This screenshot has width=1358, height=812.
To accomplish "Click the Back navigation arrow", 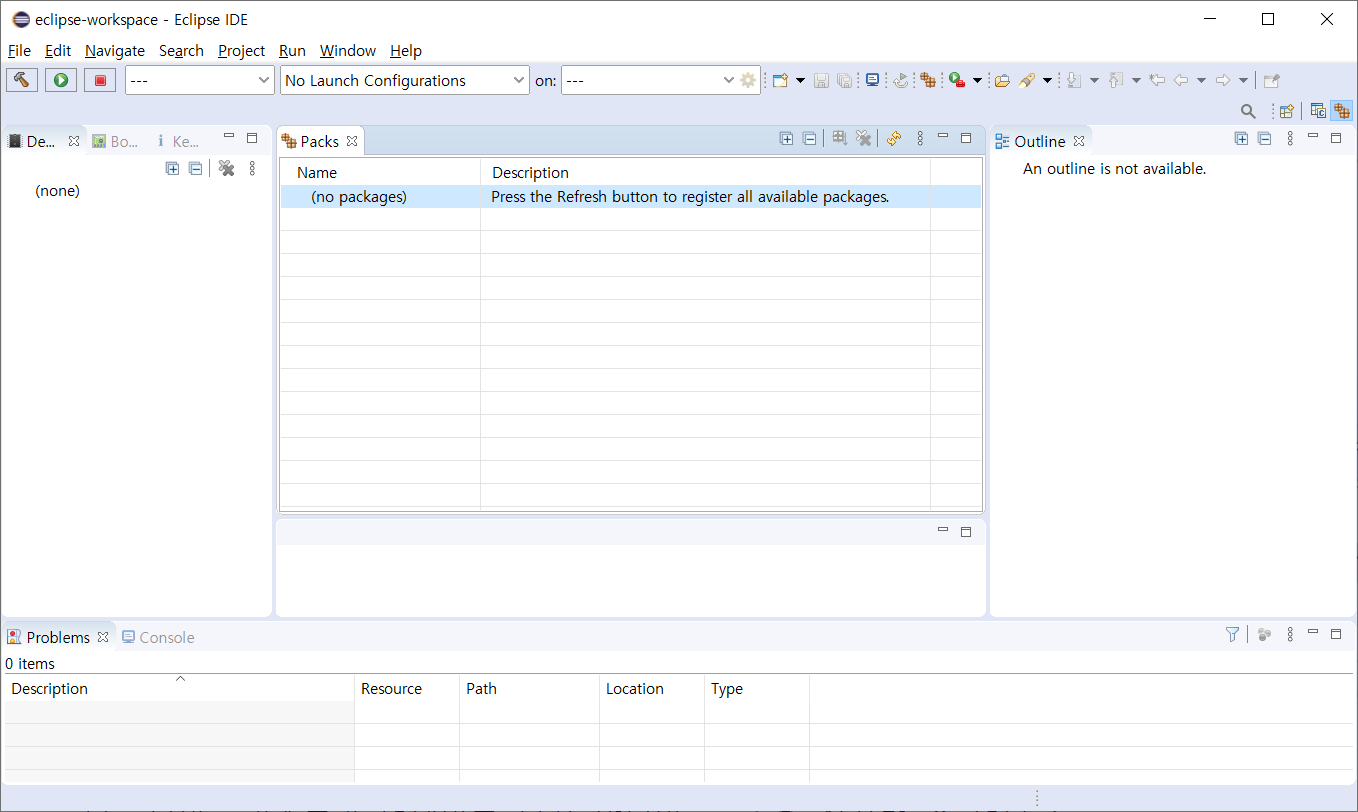I will coord(1181,80).
